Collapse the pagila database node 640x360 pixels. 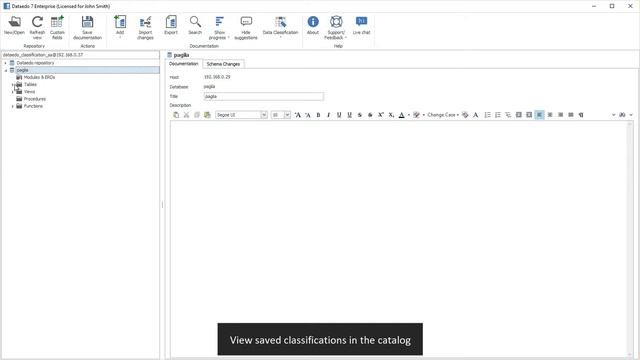pos(5,71)
